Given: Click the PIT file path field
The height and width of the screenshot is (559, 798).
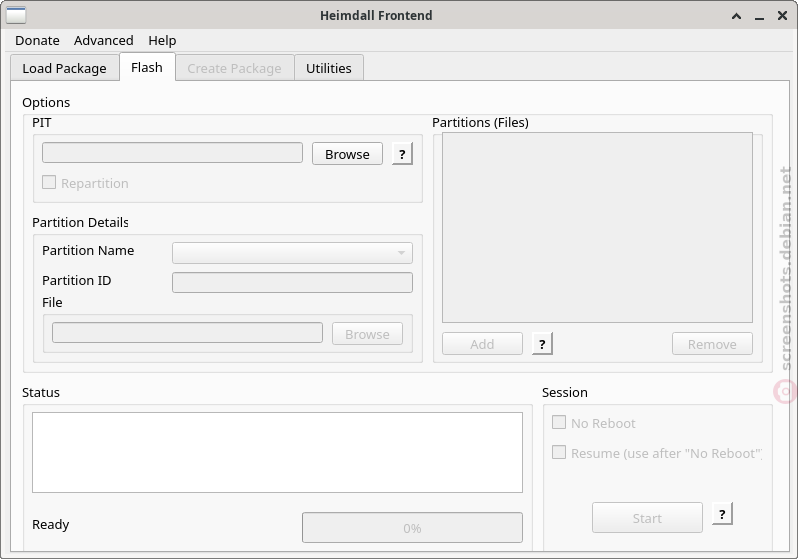Looking at the screenshot, I should coord(172,153).
